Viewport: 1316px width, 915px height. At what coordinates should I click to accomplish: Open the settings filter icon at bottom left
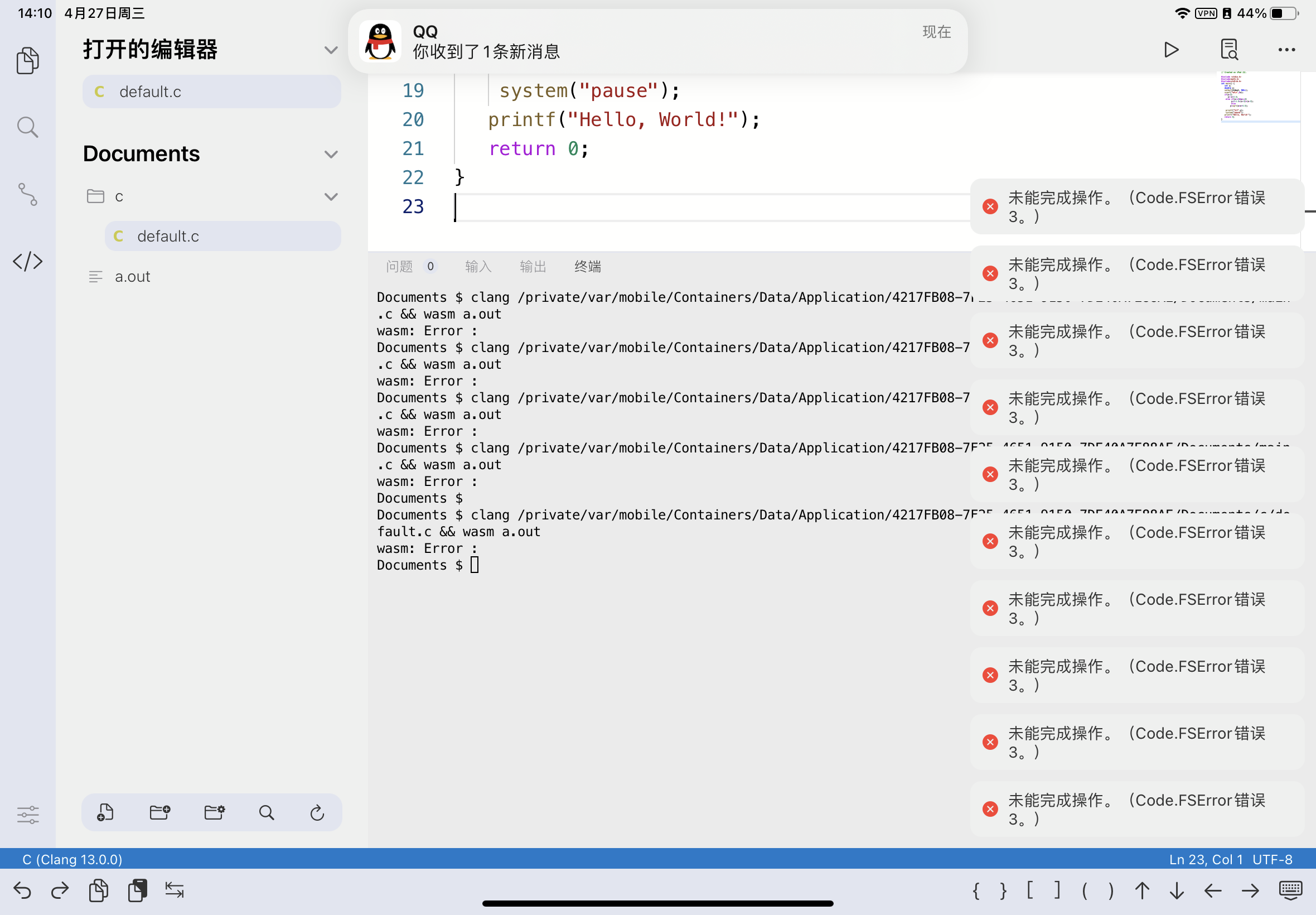tap(27, 814)
